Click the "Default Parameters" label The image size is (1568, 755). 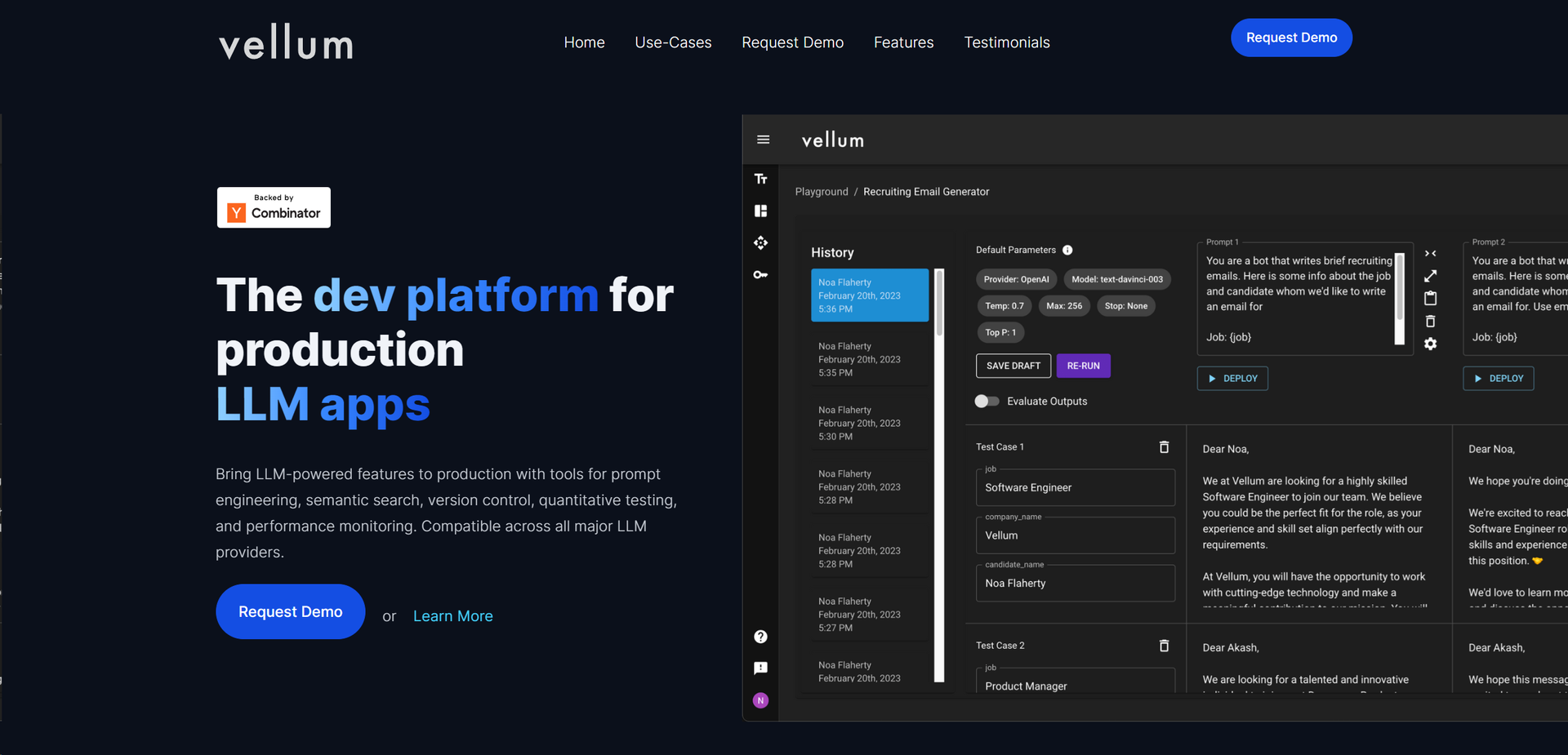[x=1015, y=250]
